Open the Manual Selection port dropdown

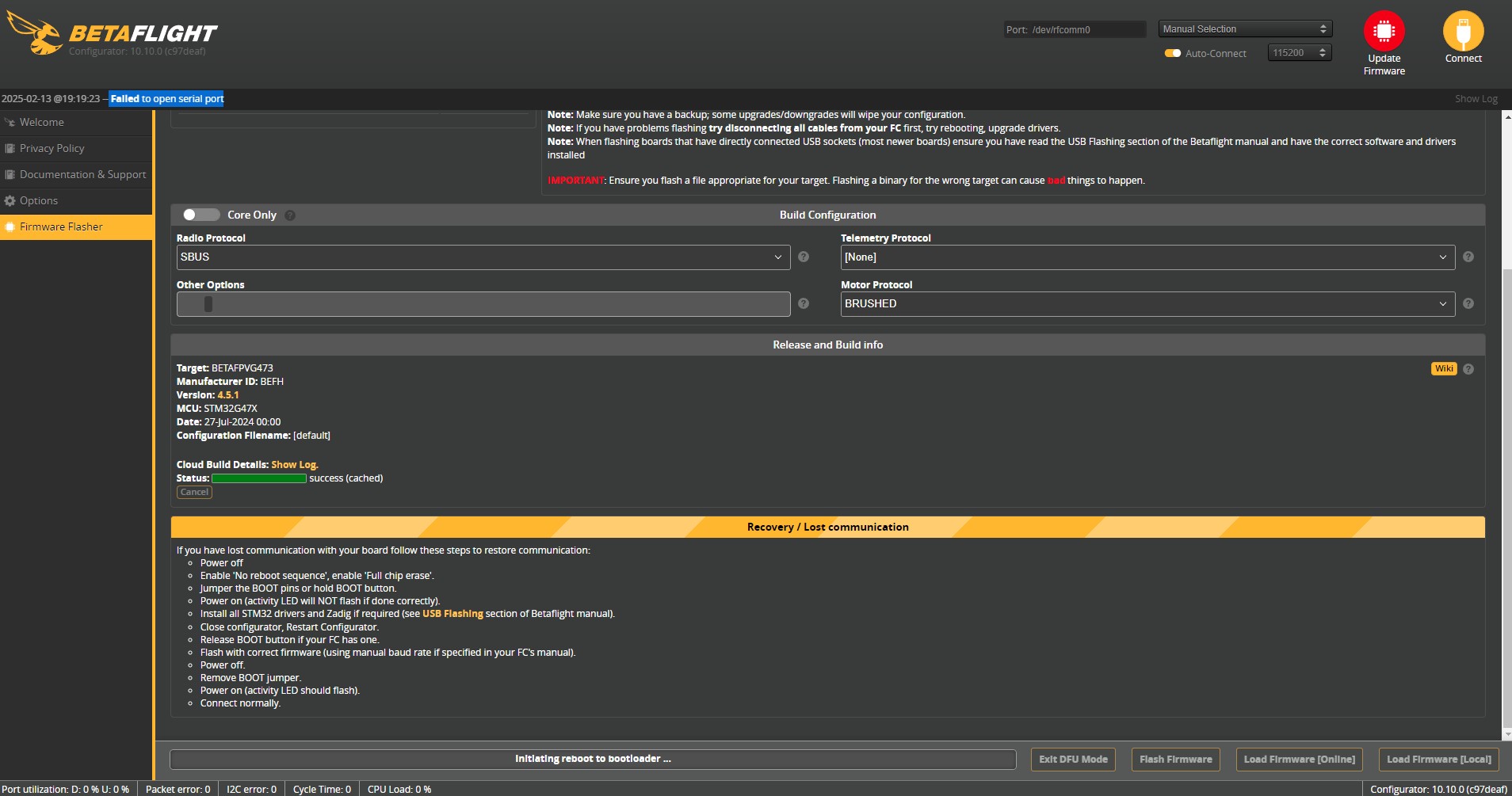[x=1245, y=29]
